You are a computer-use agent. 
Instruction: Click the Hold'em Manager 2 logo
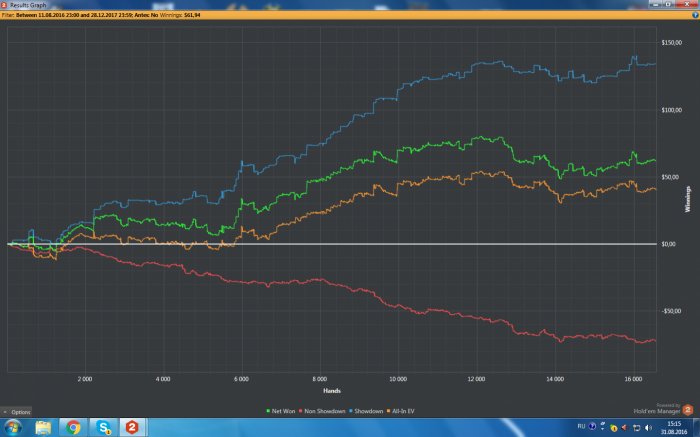tap(688, 409)
